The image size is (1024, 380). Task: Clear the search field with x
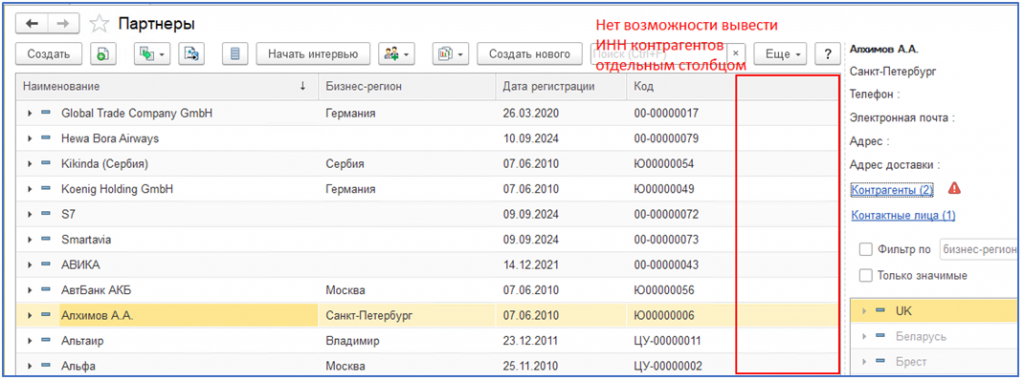click(x=735, y=54)
